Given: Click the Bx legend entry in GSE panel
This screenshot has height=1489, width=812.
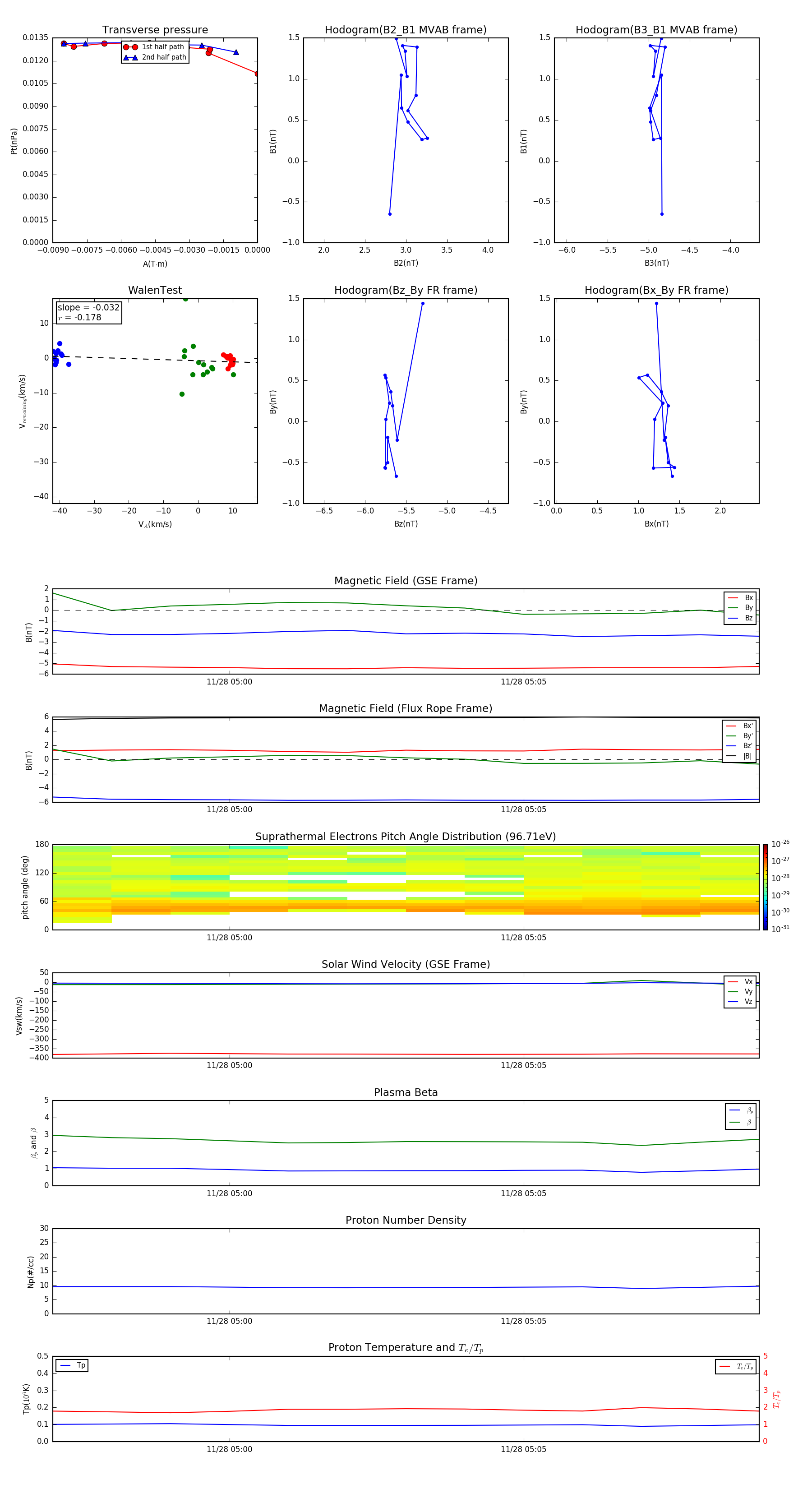Looking at the screenshot, I should [740, 598].
